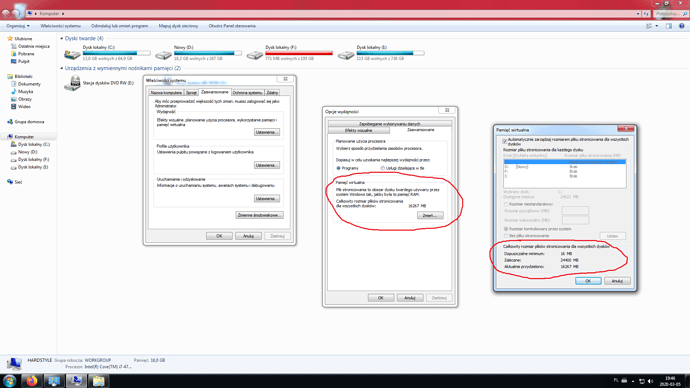Click Otwórz Panel sterowania
Viewport: 690px width, 388px height.
(x=232, y=26)
